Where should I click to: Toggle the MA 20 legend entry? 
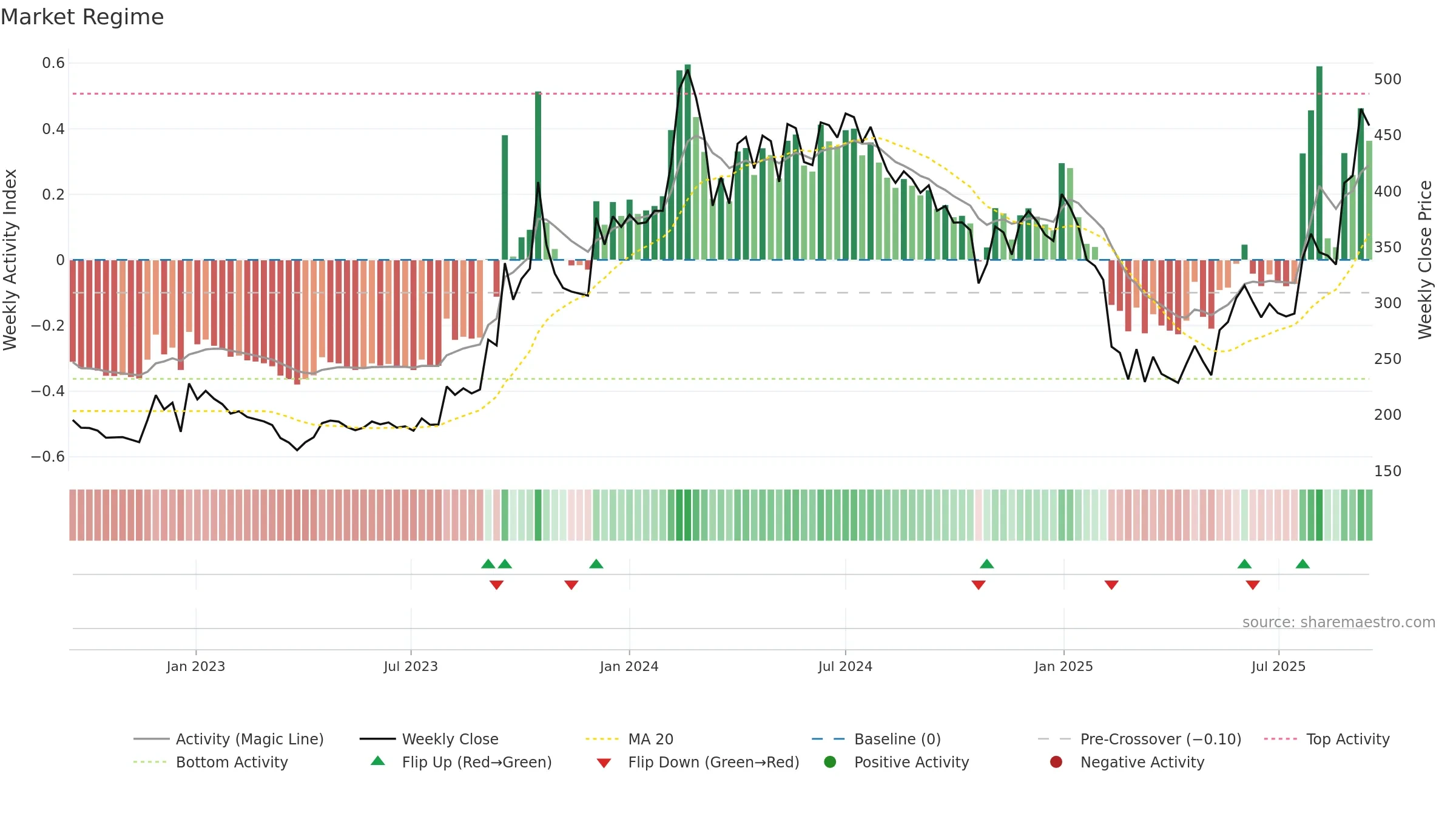tap(629, 739)
